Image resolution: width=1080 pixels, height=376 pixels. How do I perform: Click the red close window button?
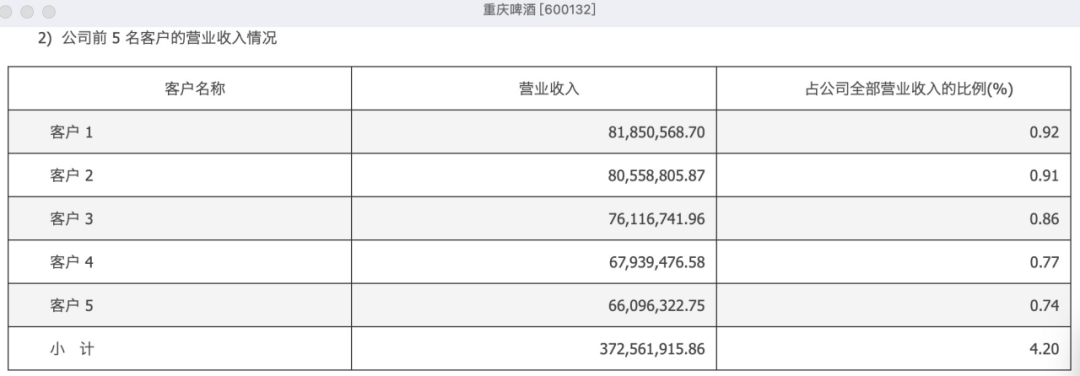pos(6,12)
